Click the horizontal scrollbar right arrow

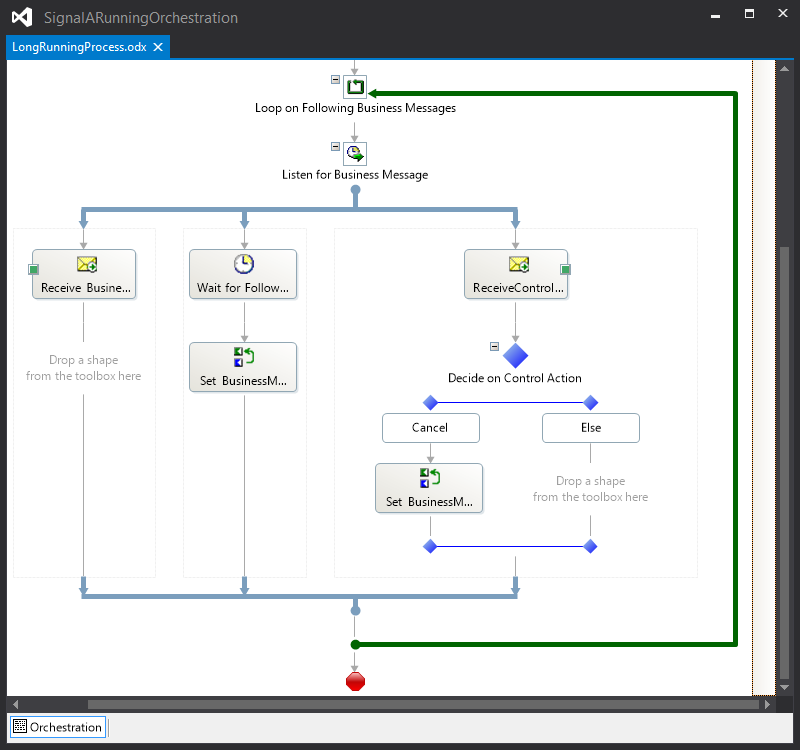[x=767, y=705]
